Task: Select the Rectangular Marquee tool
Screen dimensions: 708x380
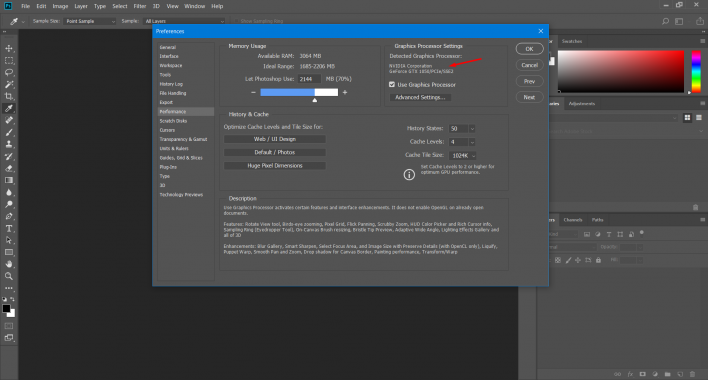Action: [x=9, y=60]
